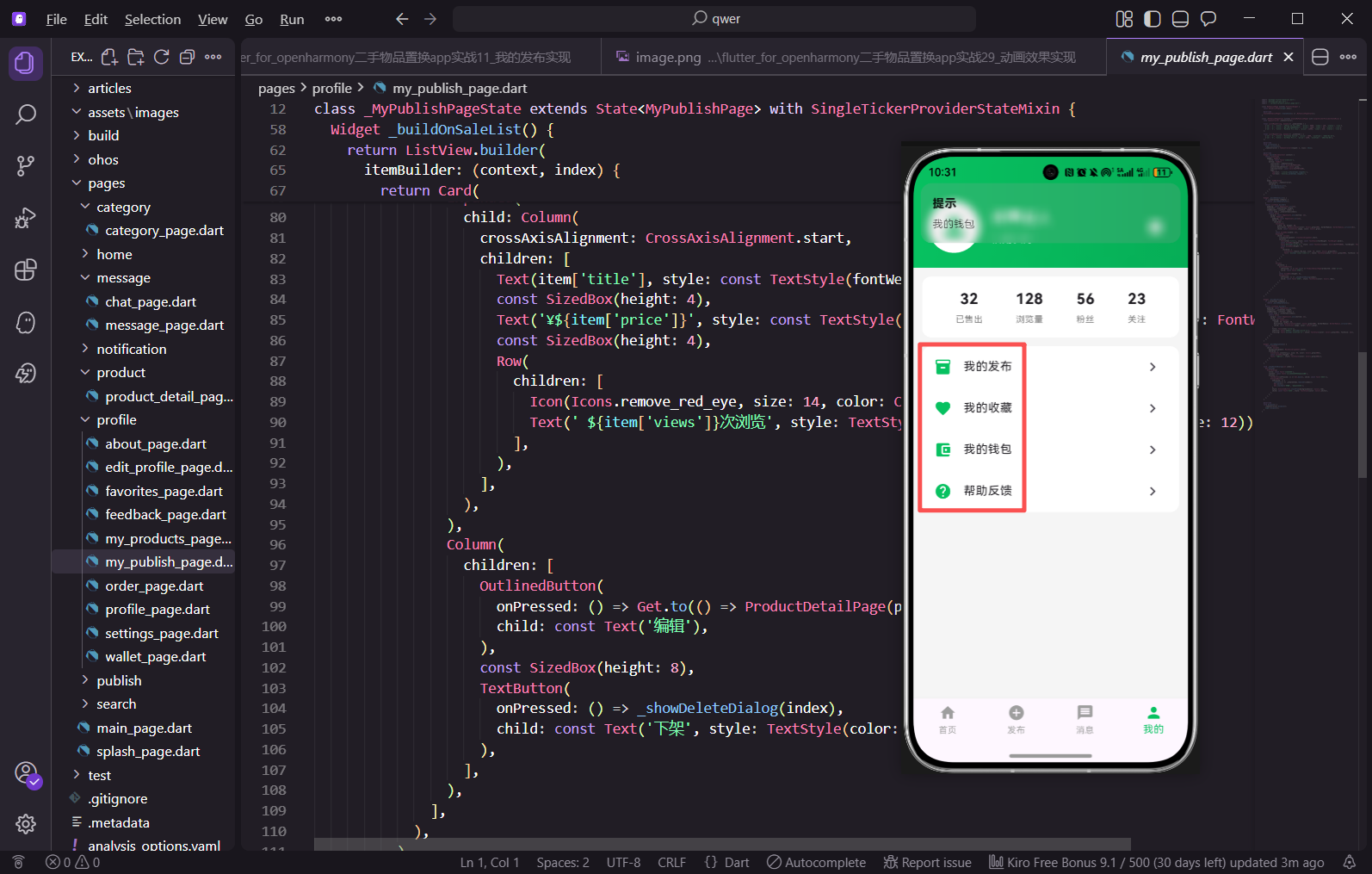Image resolution: width=1372 pixels, height=874 pixels.
Task: Open settings_page.dart file
Action: pyautogui.click(x=161, y=633)
